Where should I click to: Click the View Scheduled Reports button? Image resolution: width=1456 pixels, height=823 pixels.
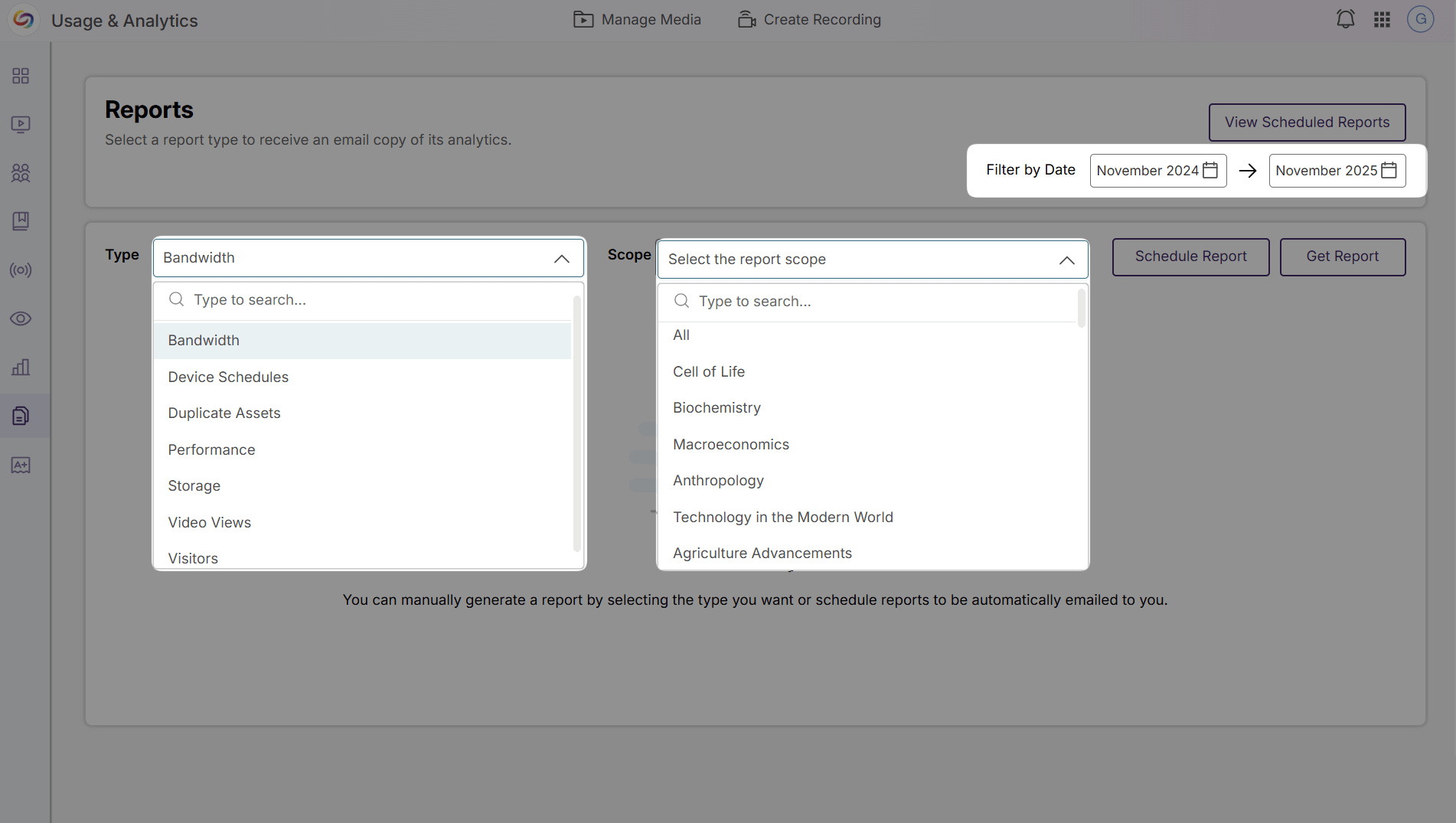point(1307,122)
